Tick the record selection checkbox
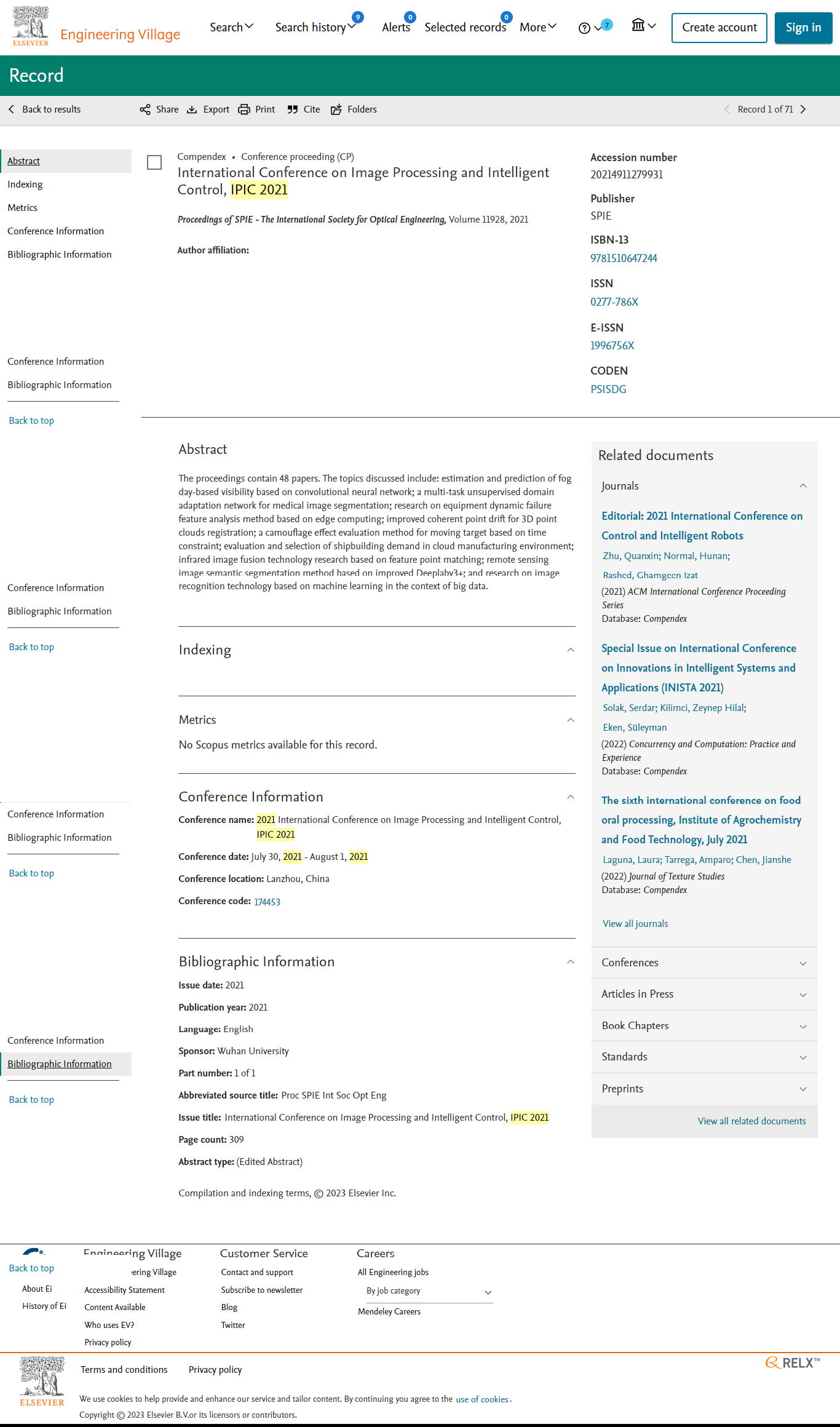The height and width of the screenshot is (1427, 840). coord(154,162)
